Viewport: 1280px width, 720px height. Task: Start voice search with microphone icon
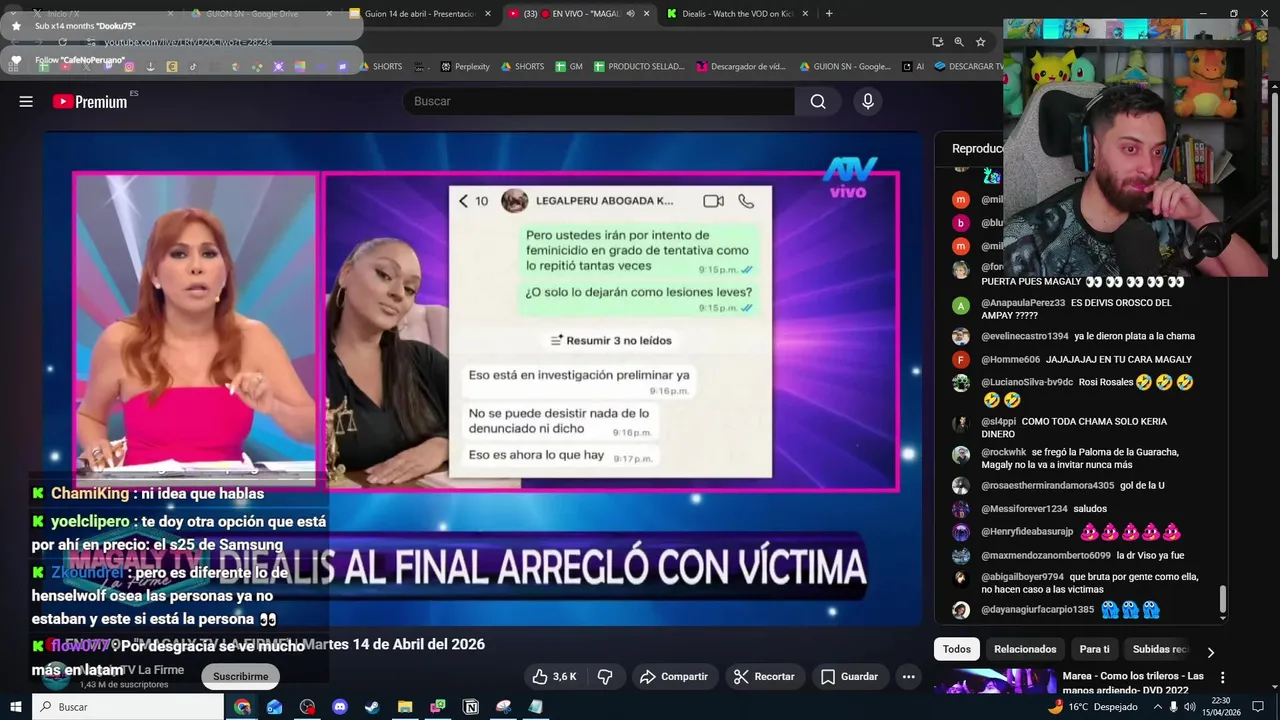coord(868,101)
